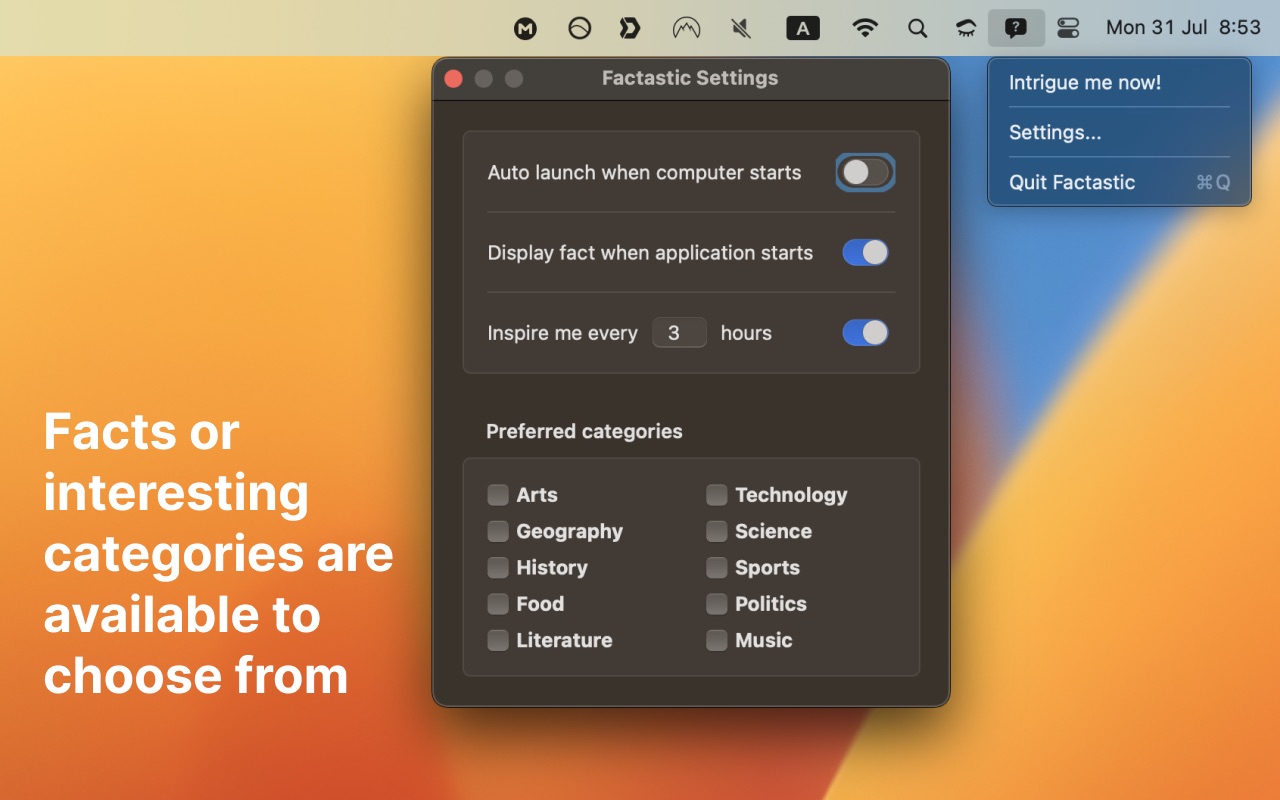Click the muted speaker icon
The width and height of the screenshot is (1280, 800).
click(x=741, y=28)
